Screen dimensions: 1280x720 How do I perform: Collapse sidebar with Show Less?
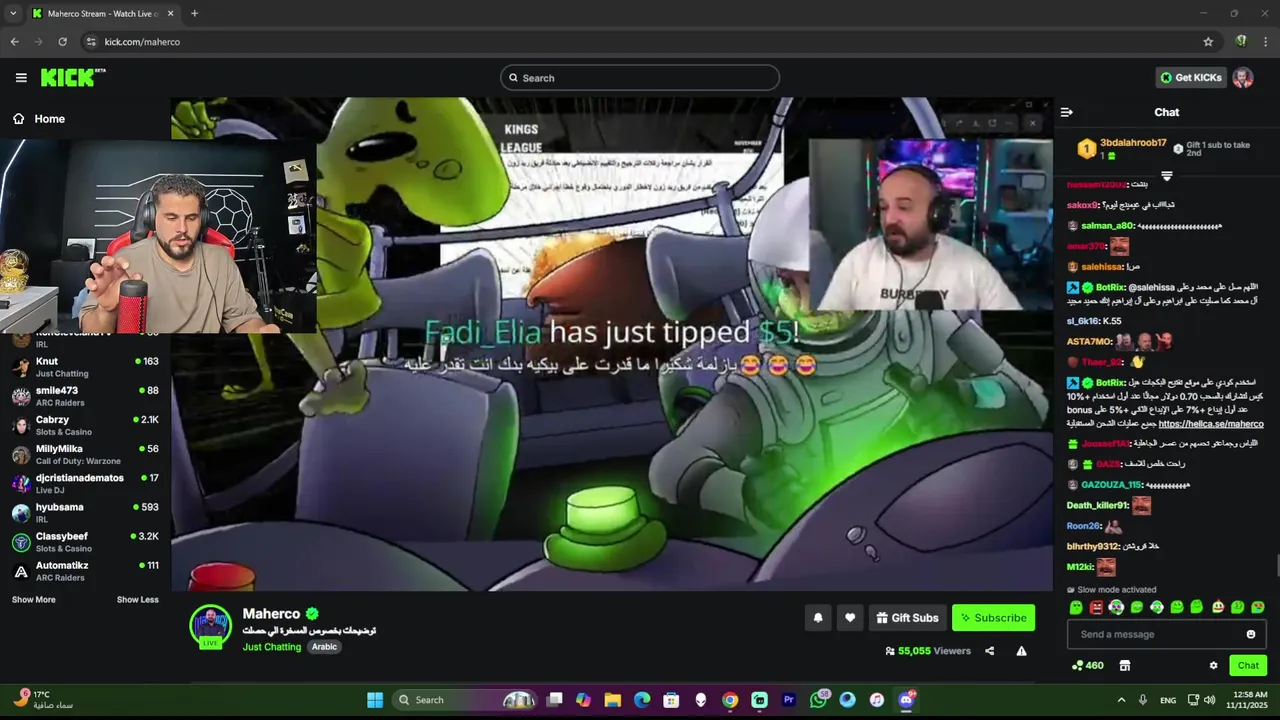(x=138, y=600)
